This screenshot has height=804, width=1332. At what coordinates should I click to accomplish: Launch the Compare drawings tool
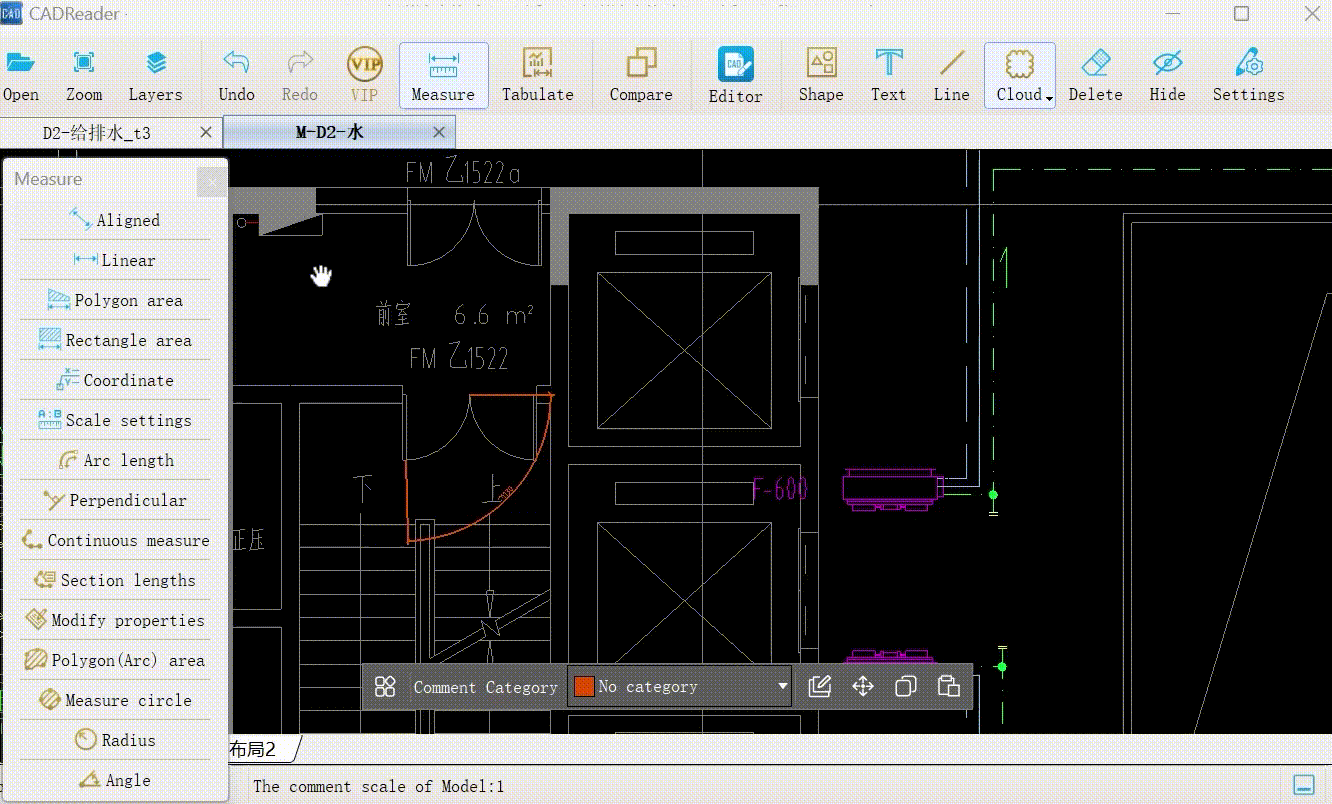click(x=641, y=77)
